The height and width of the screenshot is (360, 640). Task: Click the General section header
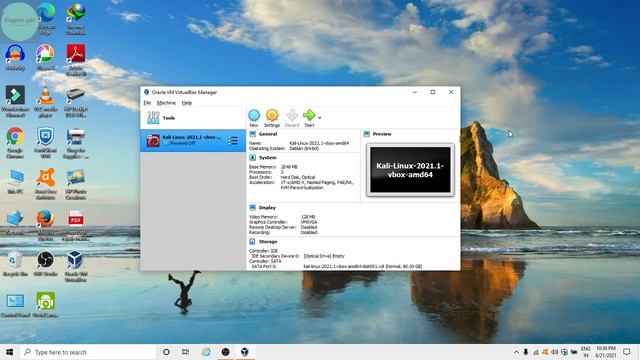(268, 134)
